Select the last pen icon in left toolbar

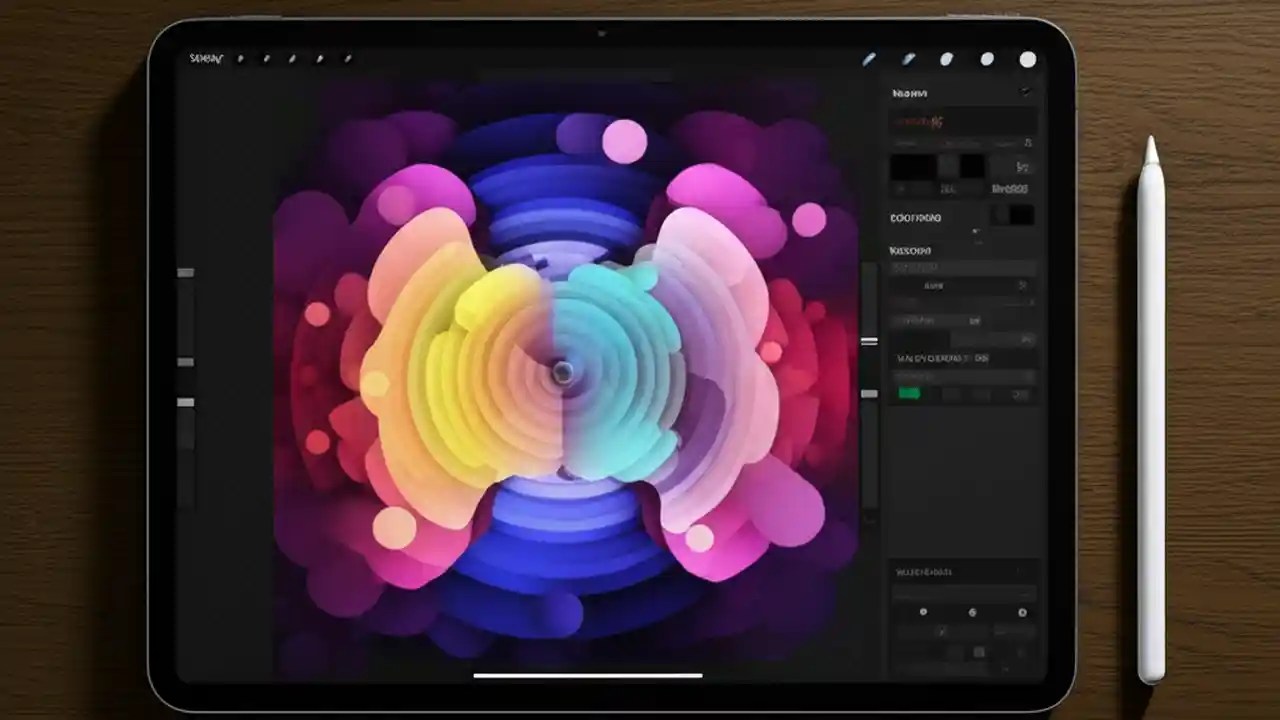pyautogui.click(x=348, y=59)
